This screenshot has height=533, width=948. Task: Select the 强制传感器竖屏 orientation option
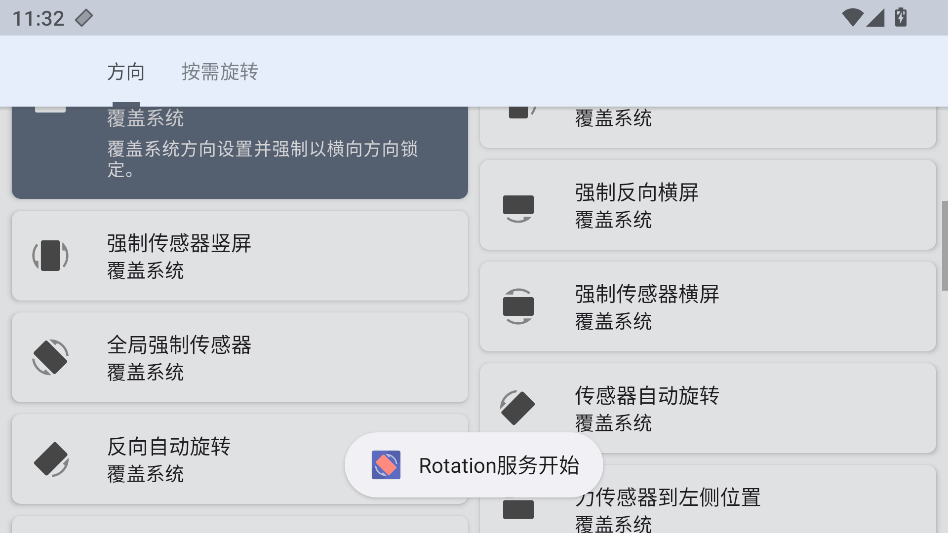pyautogui.click(x=240, y=256)
